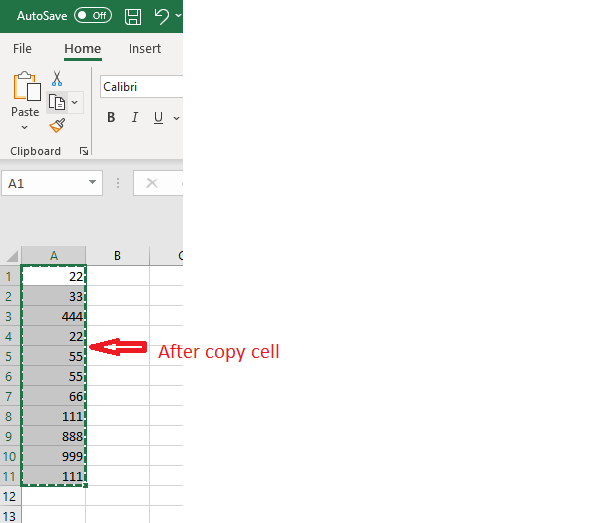This screenshot has width=601, height=523.
Task: Switch to the Insert tab
Action: (x=145, y=49)
